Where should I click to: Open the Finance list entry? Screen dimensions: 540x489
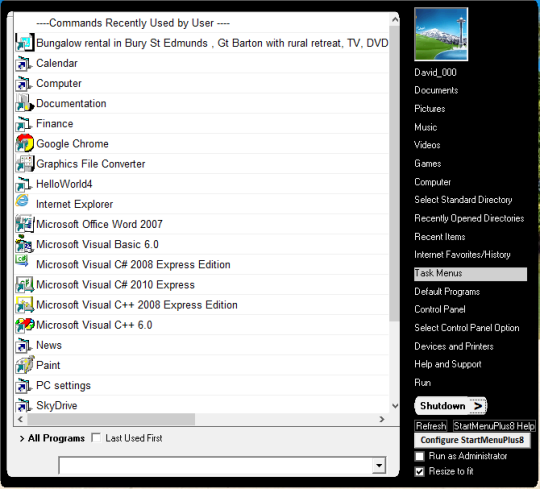tap(55, 124)
